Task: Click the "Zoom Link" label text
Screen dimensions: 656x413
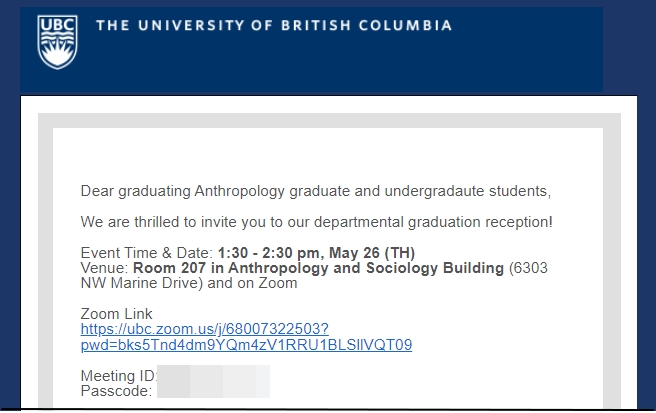Action: coord(116,314)
